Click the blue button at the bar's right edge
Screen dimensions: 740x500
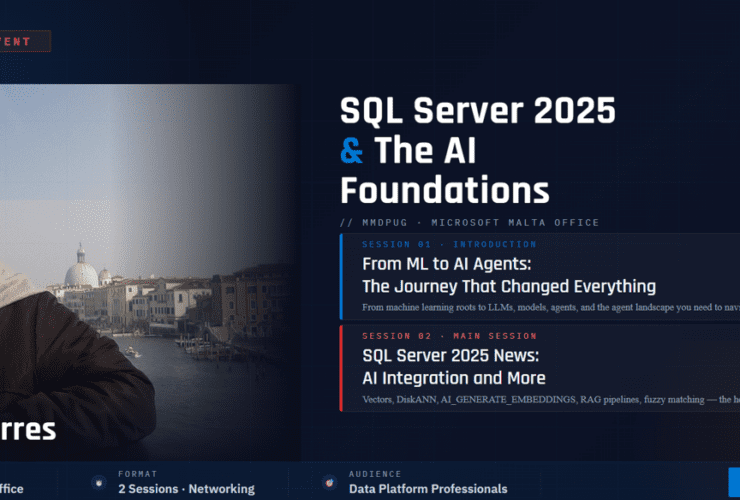coord(734,482)
